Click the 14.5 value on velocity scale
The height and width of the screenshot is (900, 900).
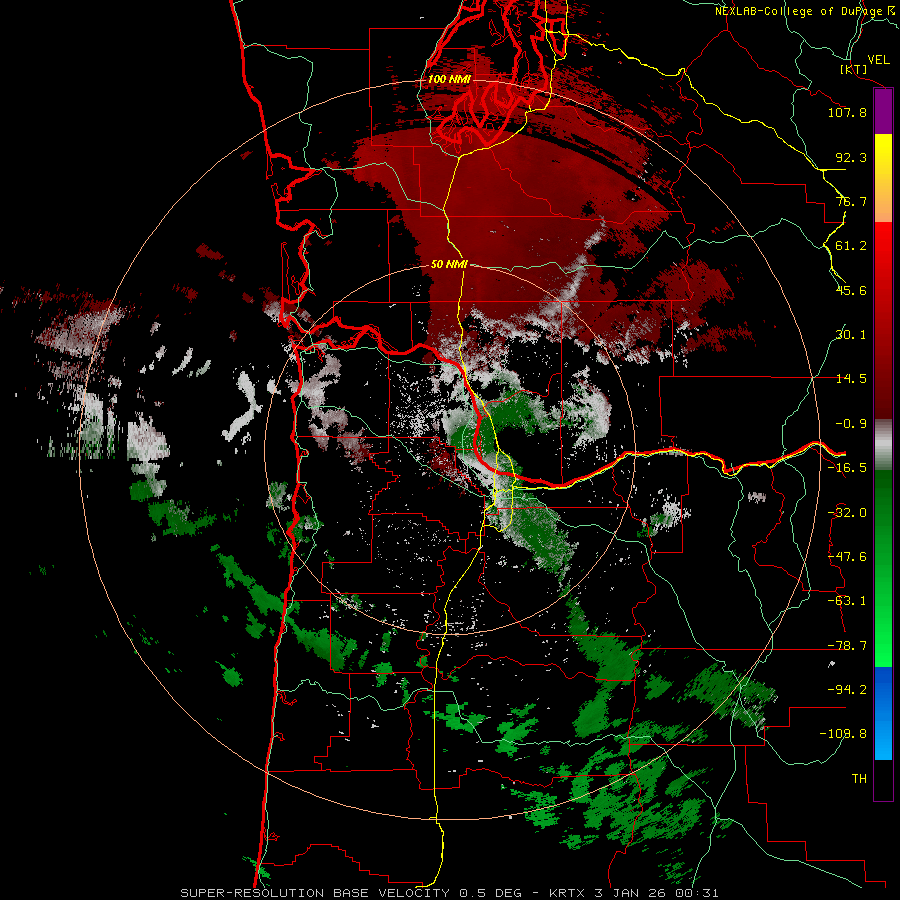(x=851, y=379)
